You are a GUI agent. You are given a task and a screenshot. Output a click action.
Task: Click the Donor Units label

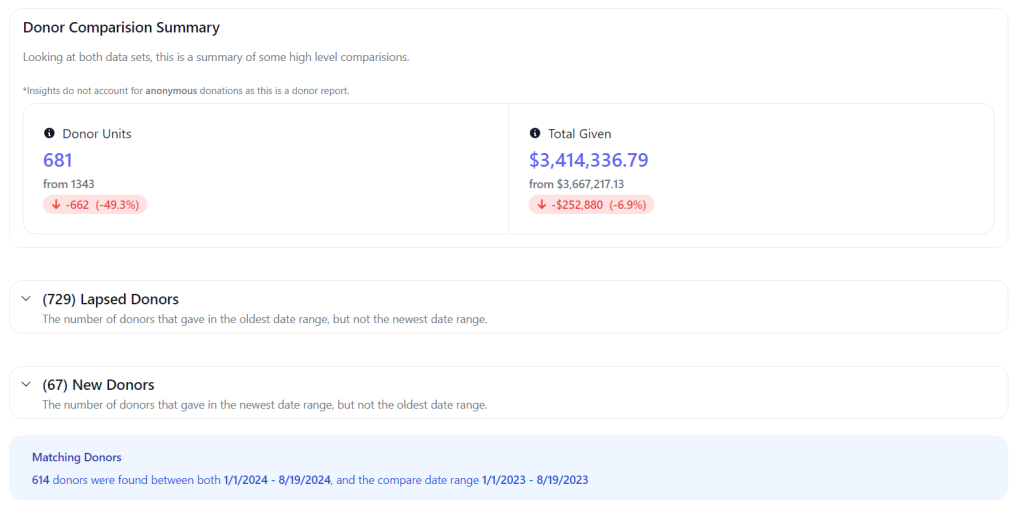point(97,134)
